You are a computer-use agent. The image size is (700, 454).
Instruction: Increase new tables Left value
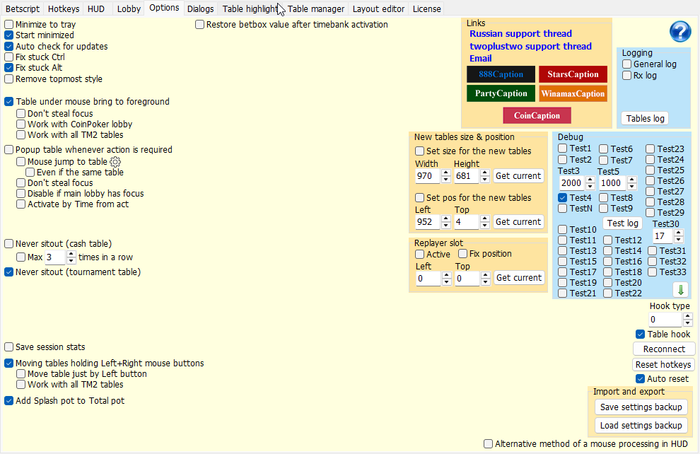point(446,219)
